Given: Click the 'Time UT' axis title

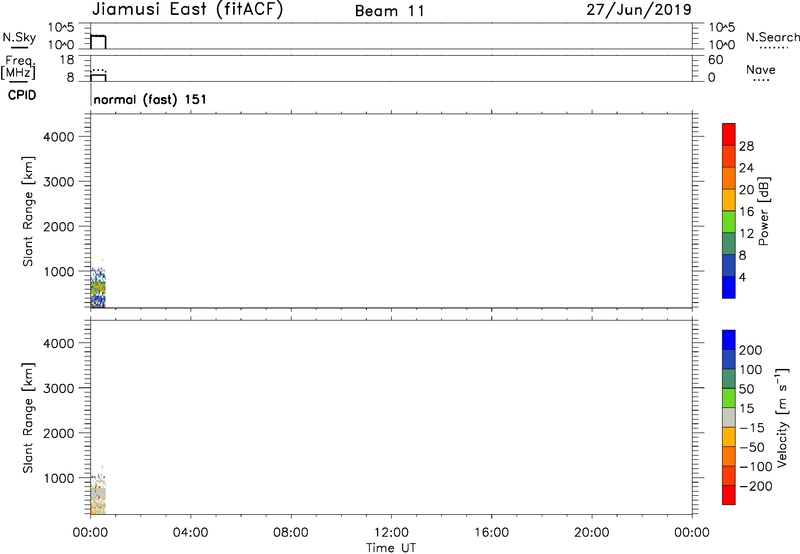Looking at the screenshot, I should (x=391, y=548).
